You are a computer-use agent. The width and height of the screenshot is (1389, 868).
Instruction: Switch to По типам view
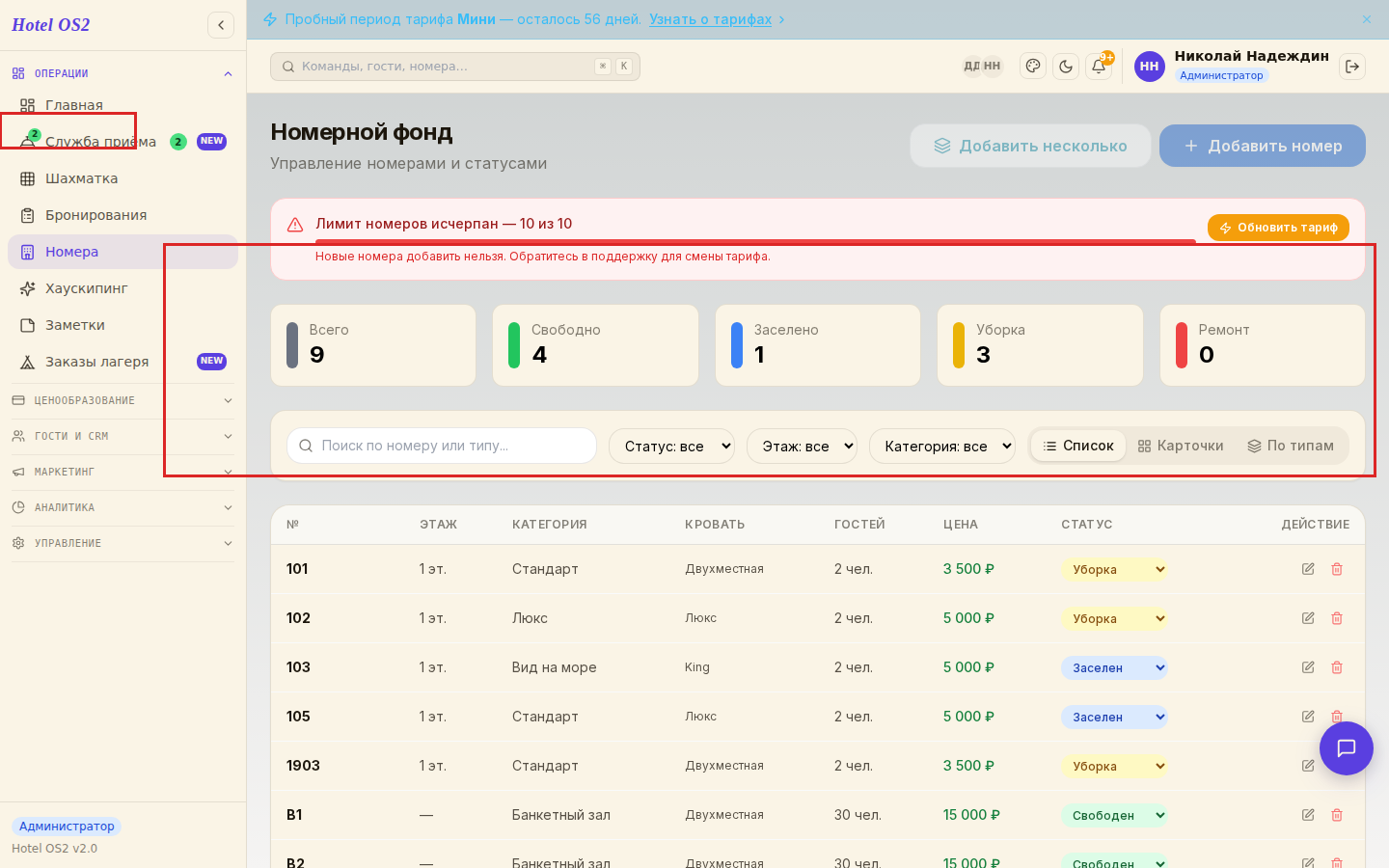coord(1291,446)
